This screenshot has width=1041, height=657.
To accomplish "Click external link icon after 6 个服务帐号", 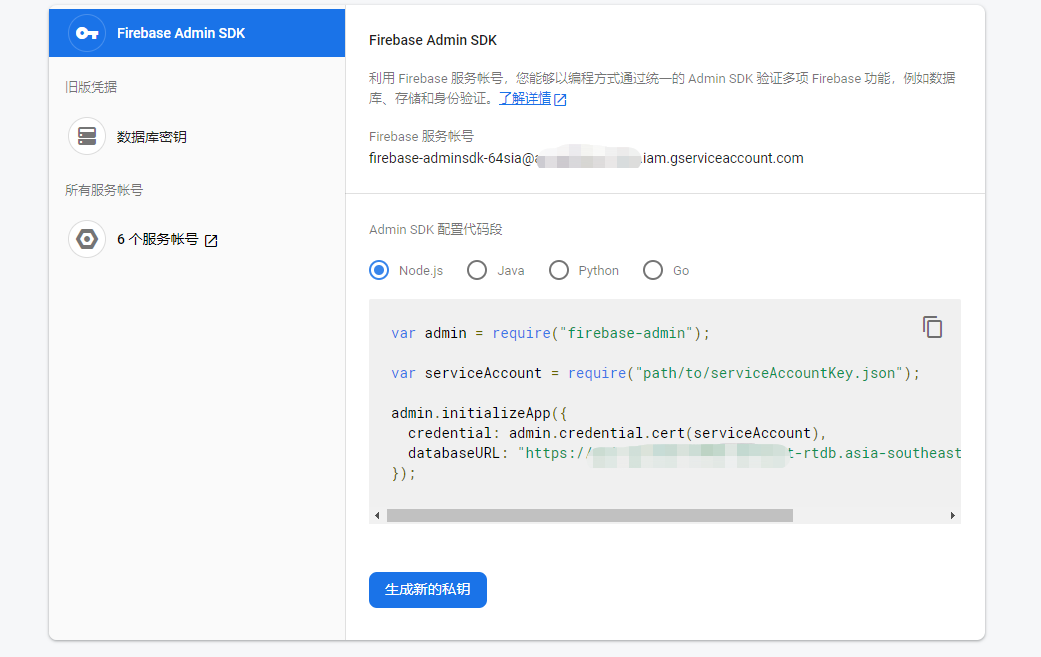I will tap(211, 241).
